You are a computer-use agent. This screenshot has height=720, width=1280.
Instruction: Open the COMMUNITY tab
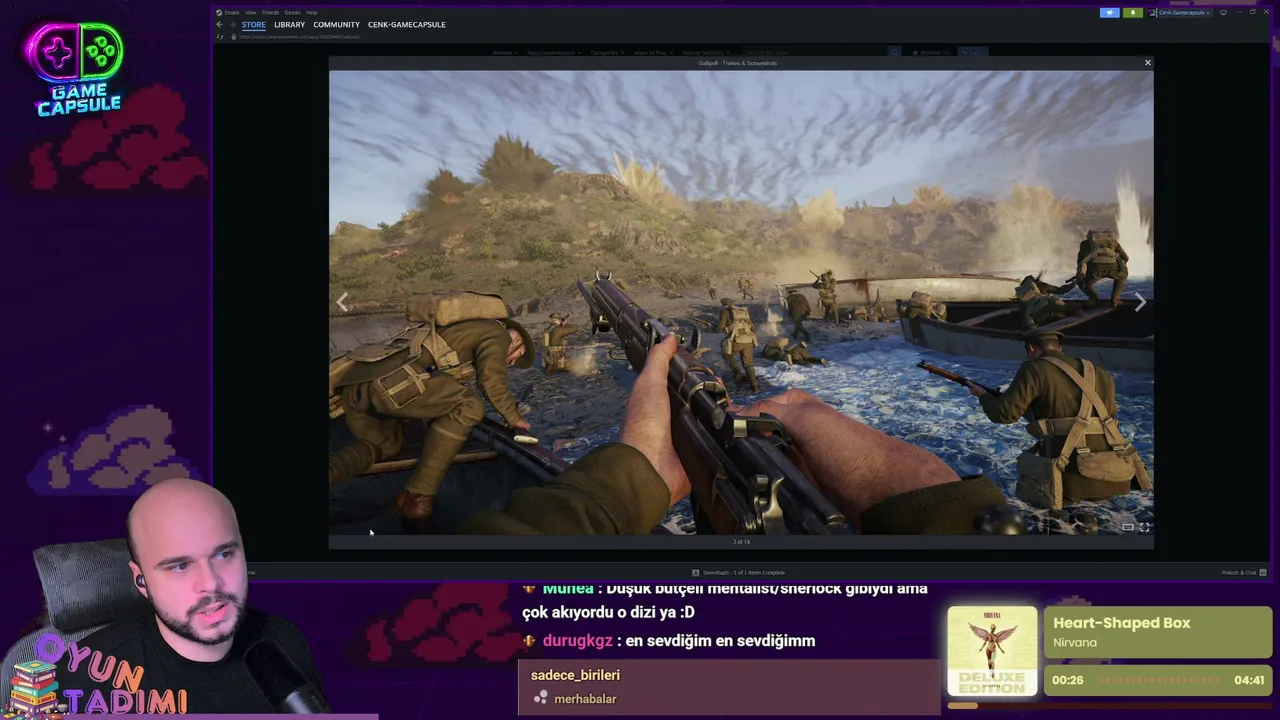[x=336, y=24]
